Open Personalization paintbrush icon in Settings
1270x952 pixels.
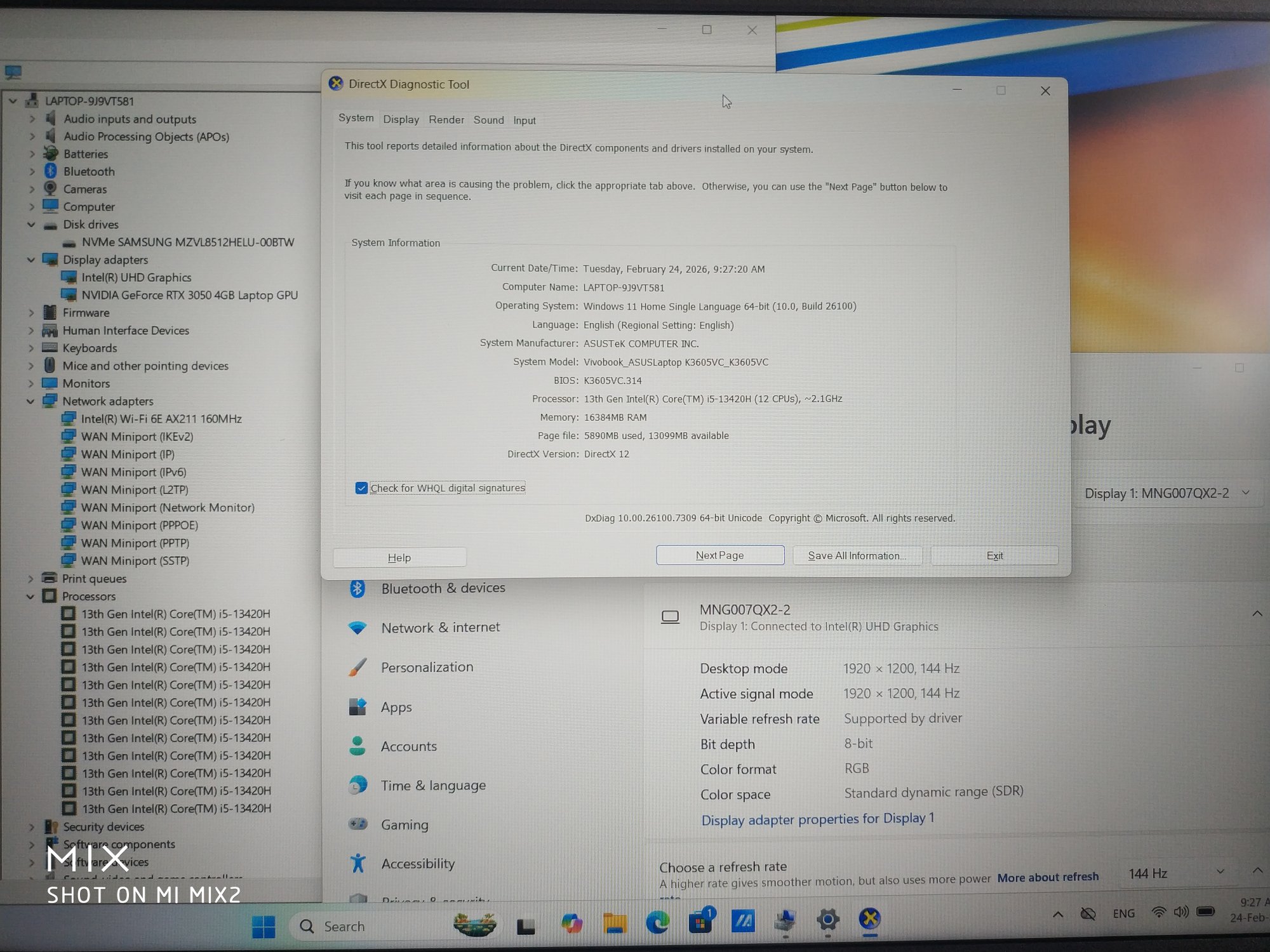click(x=358, y=667)
